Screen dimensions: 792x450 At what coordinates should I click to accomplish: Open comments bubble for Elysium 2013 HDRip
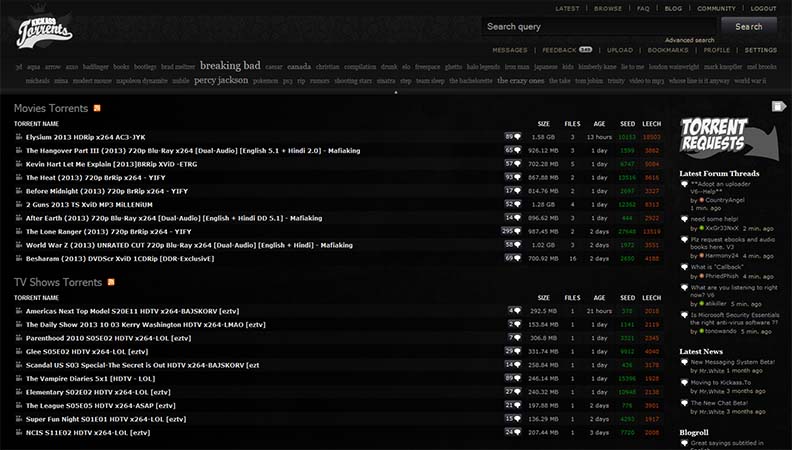[x=513, y=137]
